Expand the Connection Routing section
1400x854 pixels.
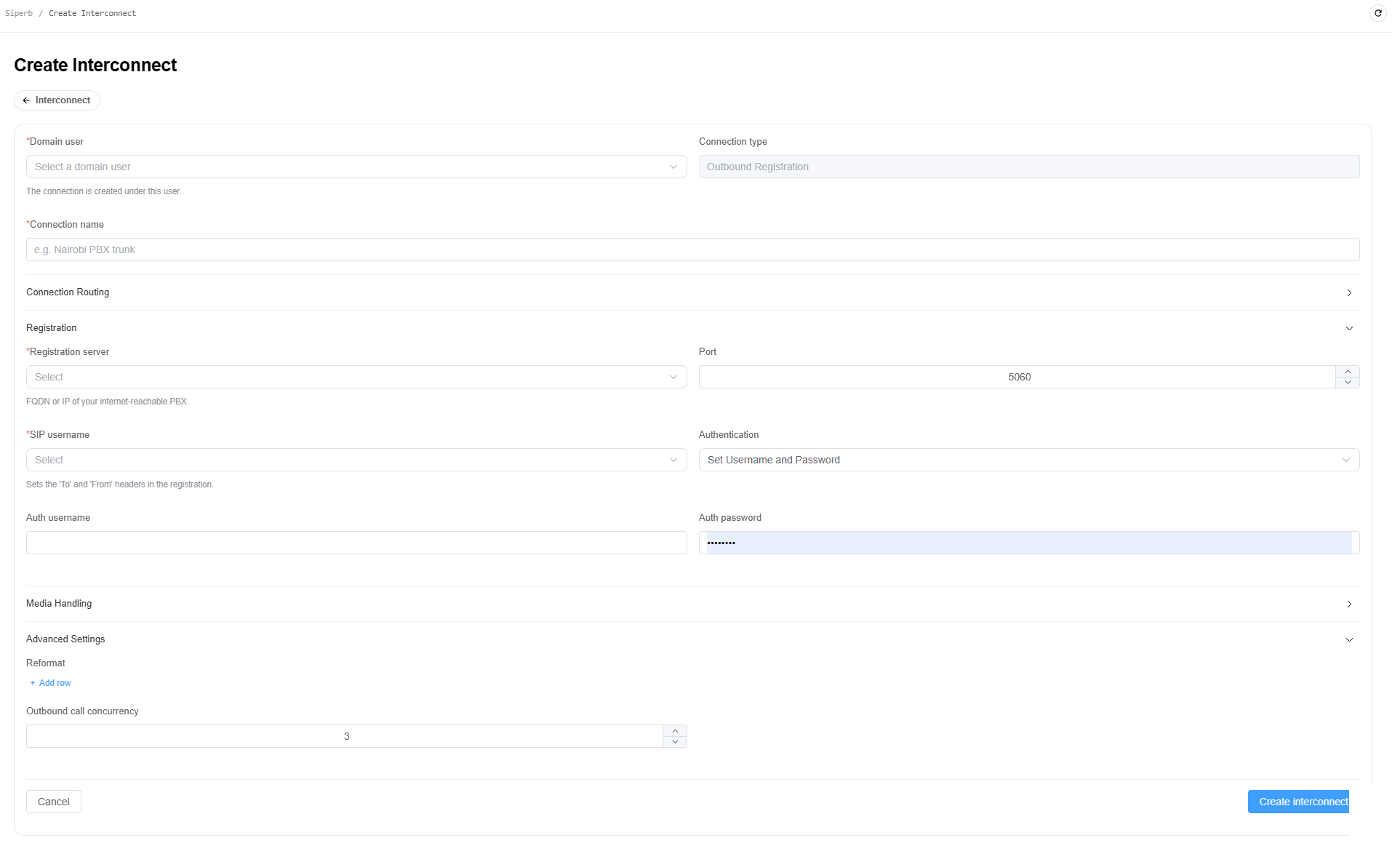[x=693, y=292]
